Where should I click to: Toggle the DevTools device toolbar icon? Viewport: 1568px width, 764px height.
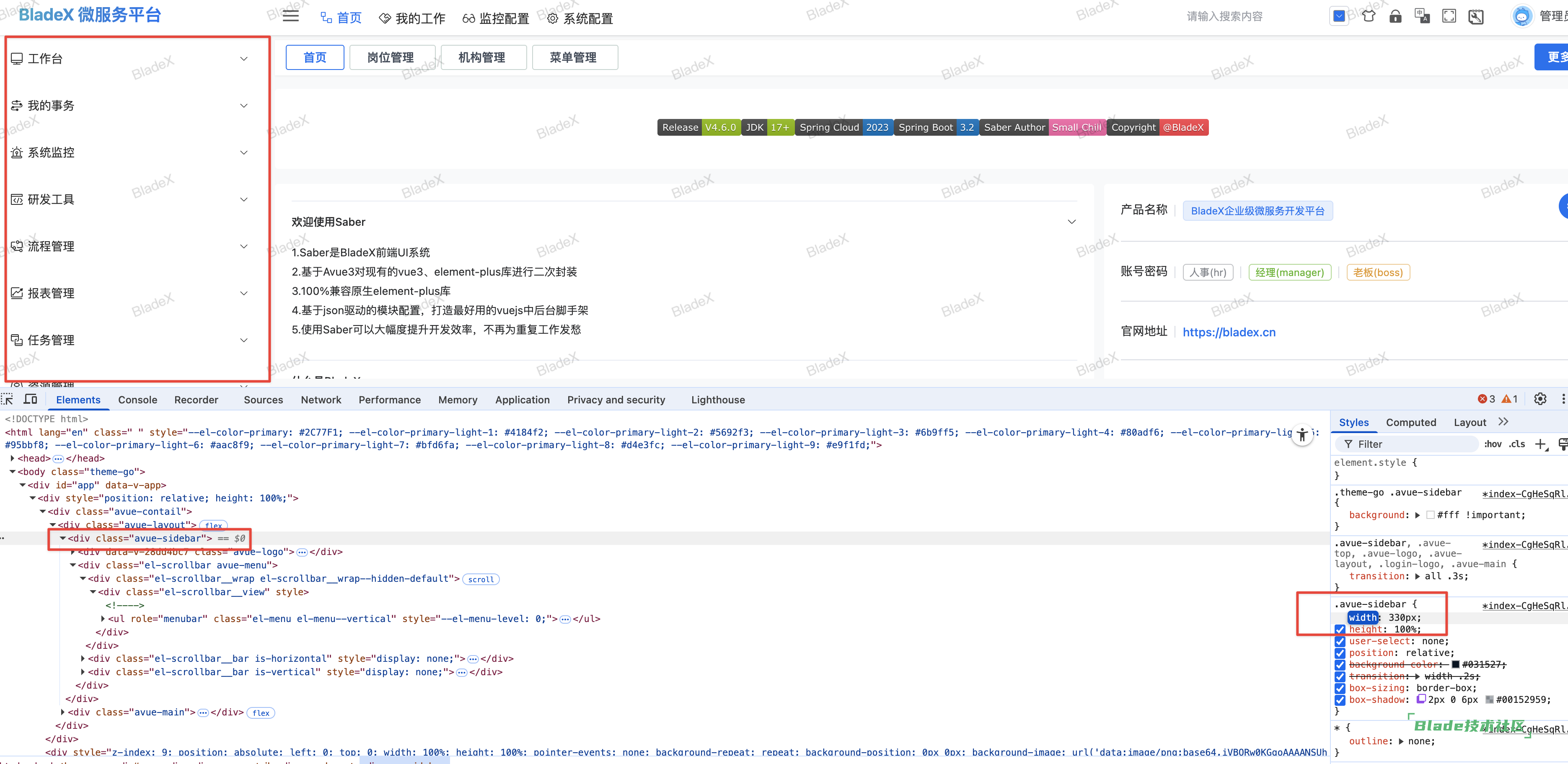coord(31,400)
